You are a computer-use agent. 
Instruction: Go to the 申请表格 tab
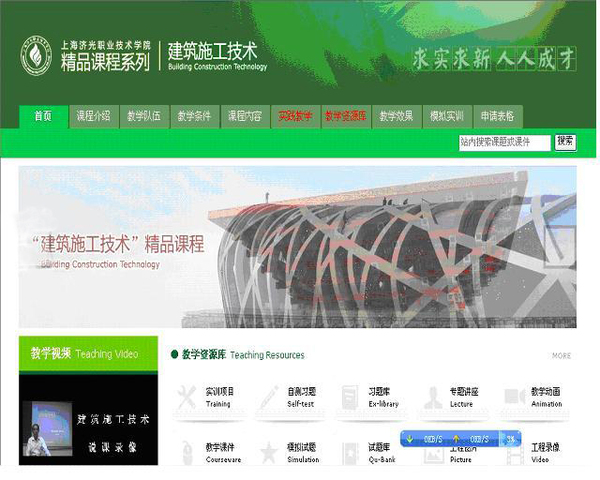[497, 116]
